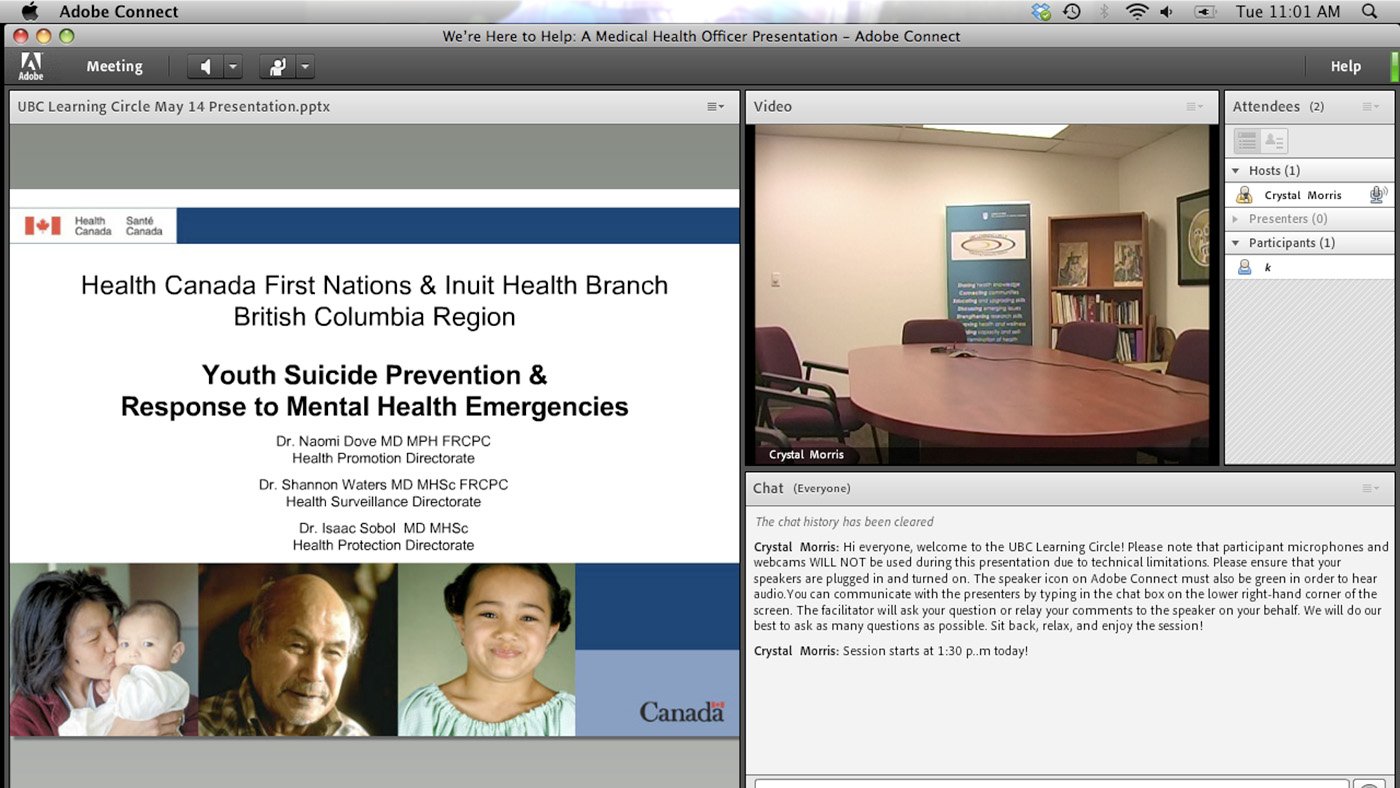Open the raise hand status dropdown arrow
The image size is (1400, 788).
point(305,67)
